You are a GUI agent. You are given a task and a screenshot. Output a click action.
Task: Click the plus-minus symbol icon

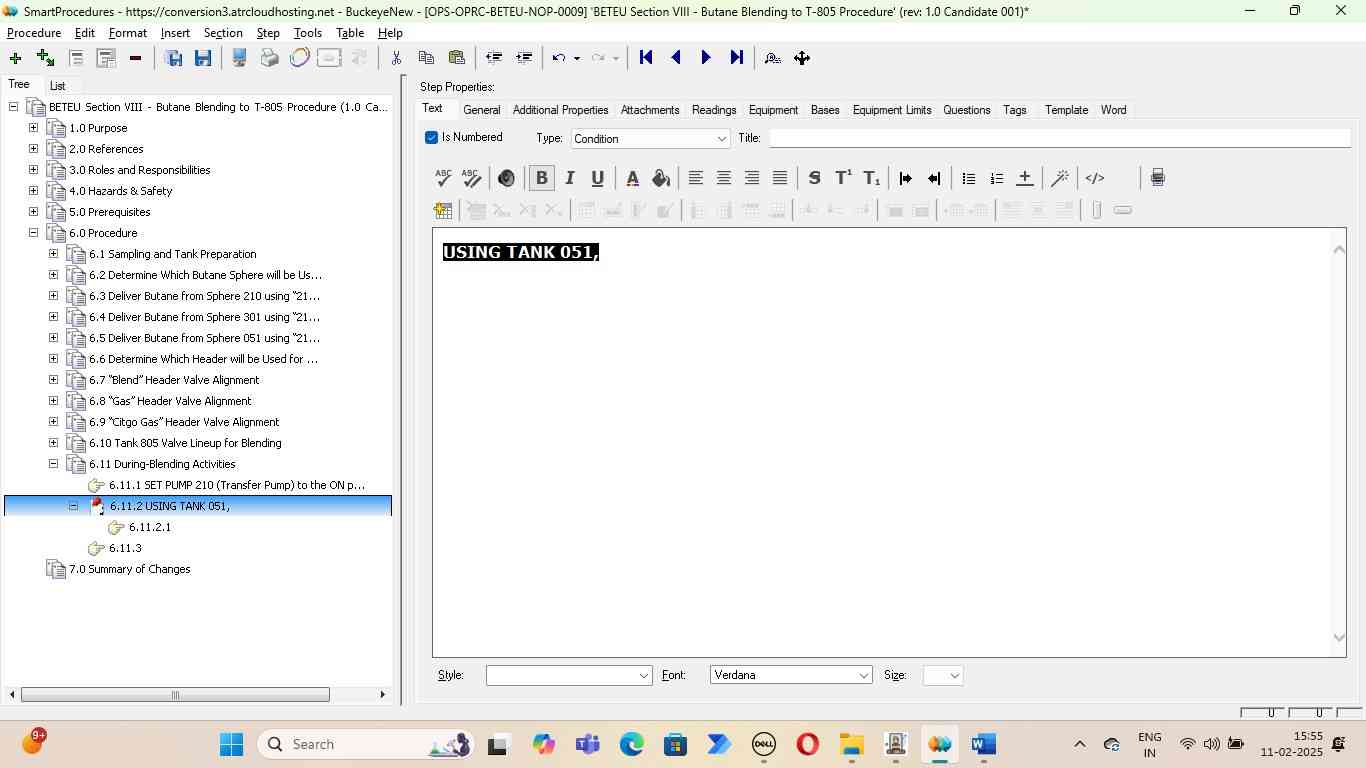click(1024, 178)
